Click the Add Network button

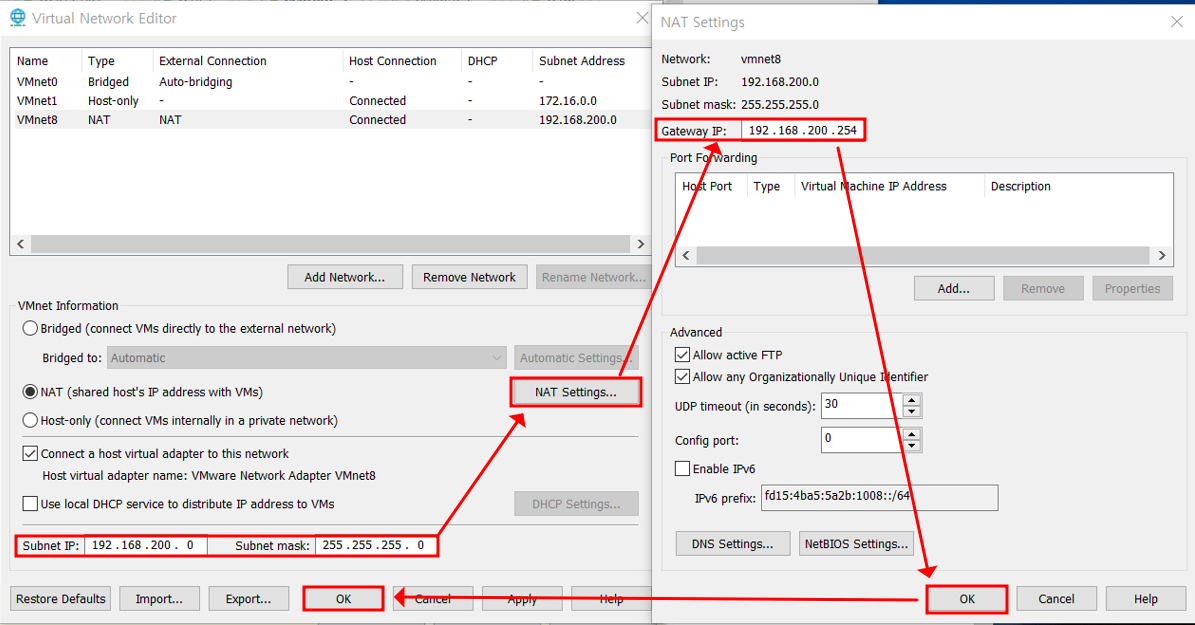(x=344, y=277)
